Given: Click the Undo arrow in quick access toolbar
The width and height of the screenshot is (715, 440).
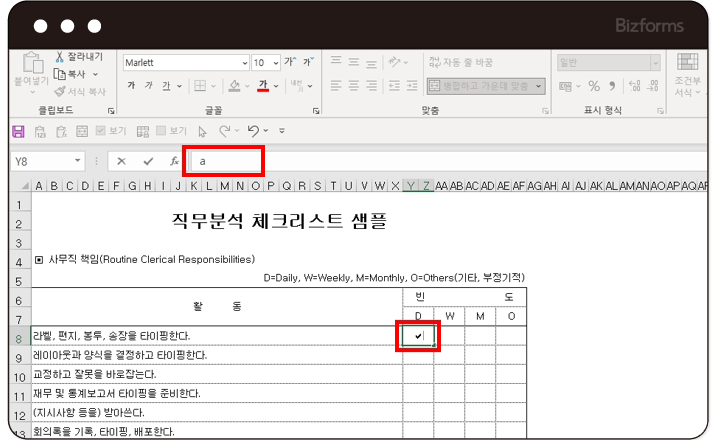Looking at the screenshot, I should (254, 130).
